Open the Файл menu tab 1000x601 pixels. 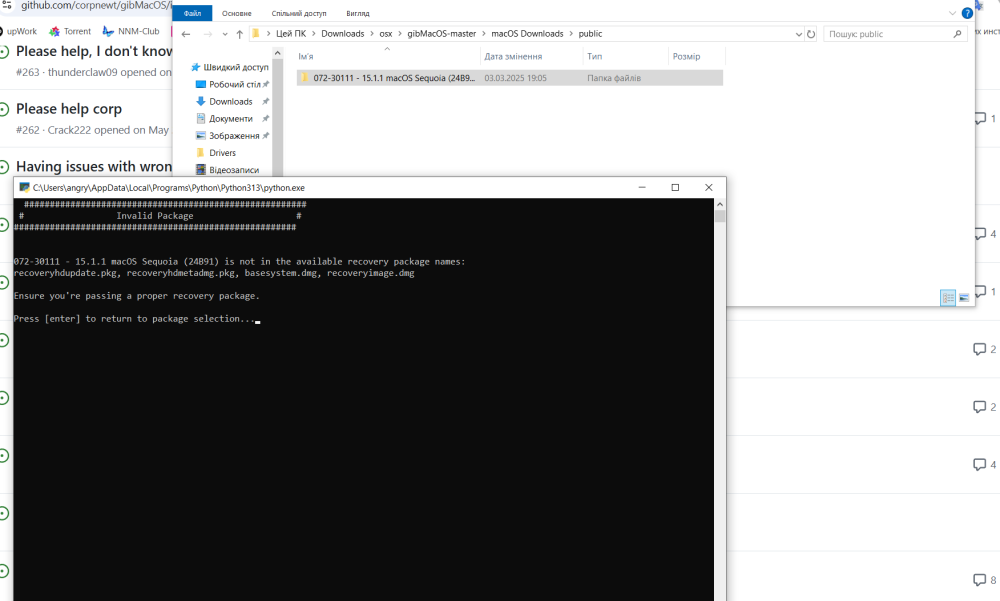(192, 13)
